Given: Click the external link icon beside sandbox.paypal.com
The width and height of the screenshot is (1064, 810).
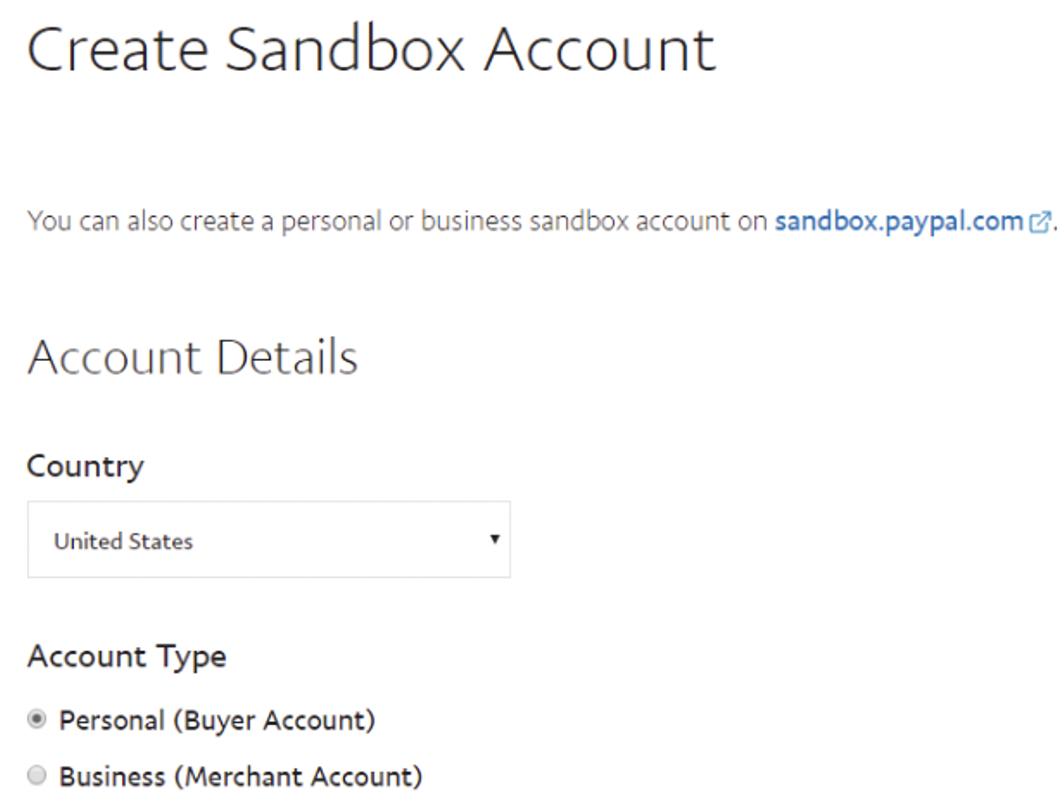Looking at the screenshot, I should (x=1040, y=222).
